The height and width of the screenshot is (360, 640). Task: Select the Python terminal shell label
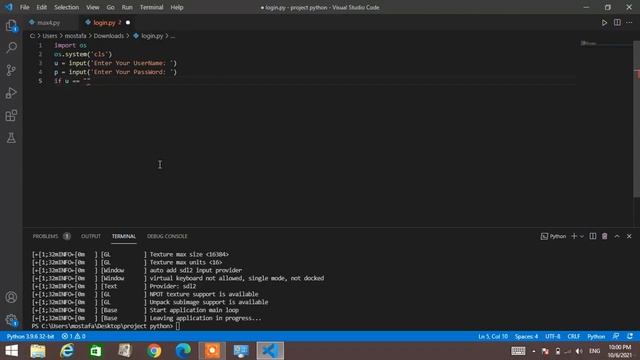553,236
